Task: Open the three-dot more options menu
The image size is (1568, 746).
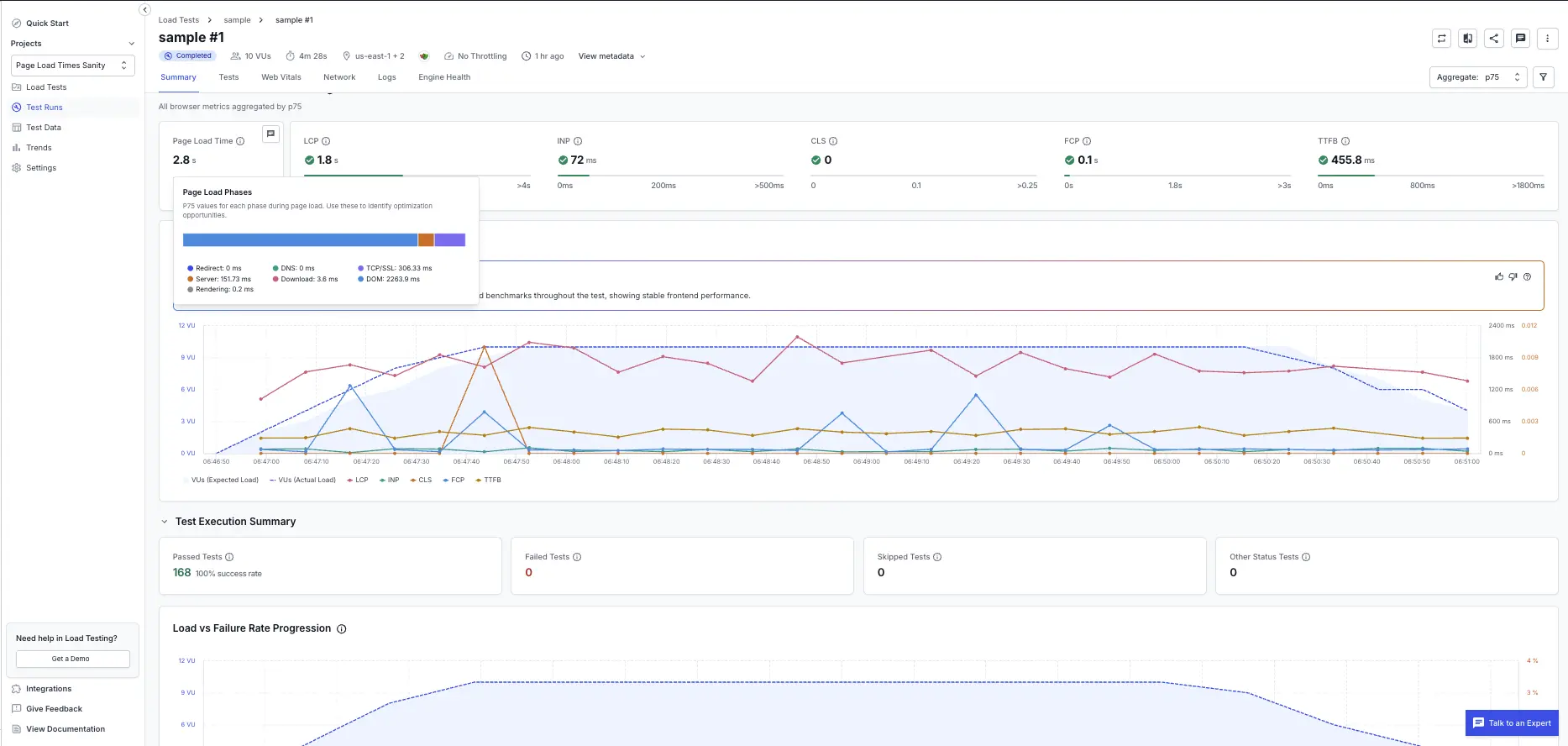Action: 1547,38
